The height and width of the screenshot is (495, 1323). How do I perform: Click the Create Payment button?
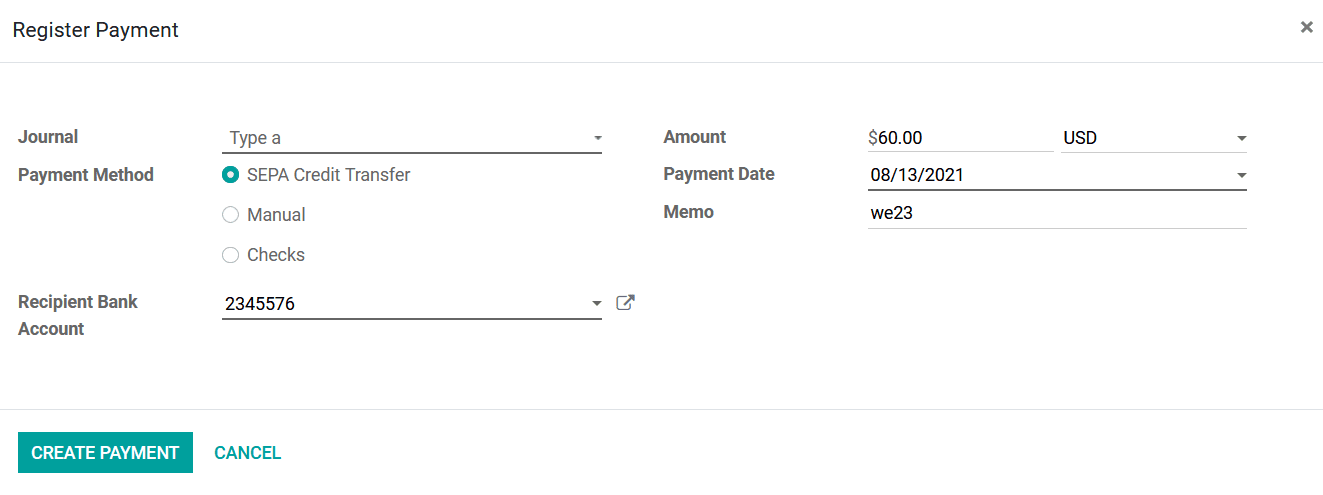pos(105,453)
